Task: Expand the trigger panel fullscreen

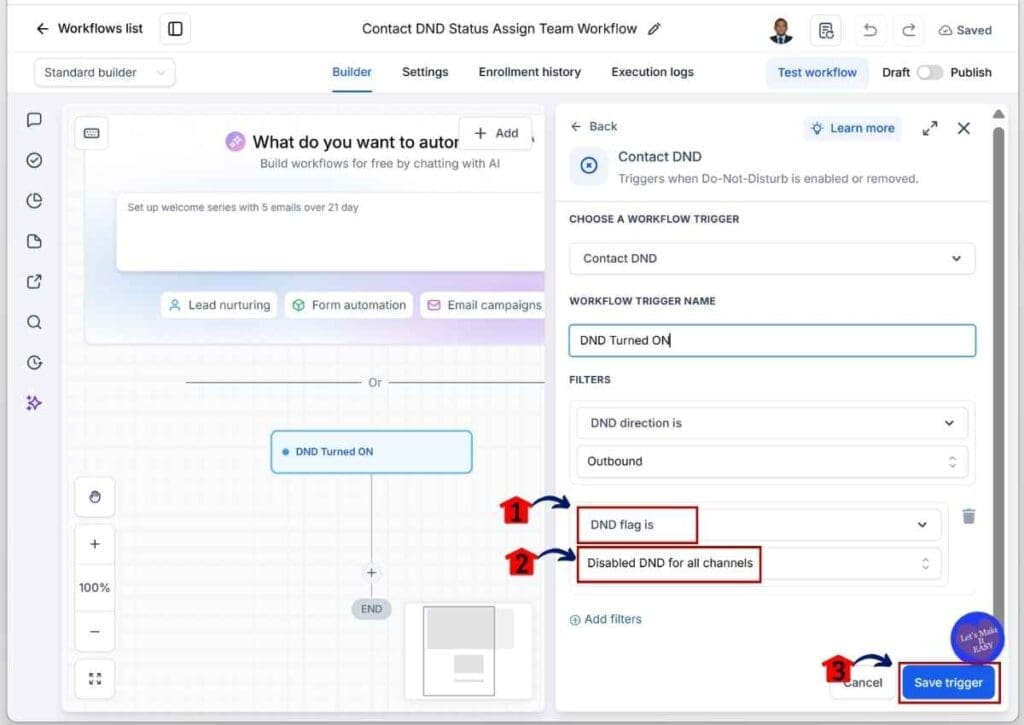Action: click(x=930, y=128)
